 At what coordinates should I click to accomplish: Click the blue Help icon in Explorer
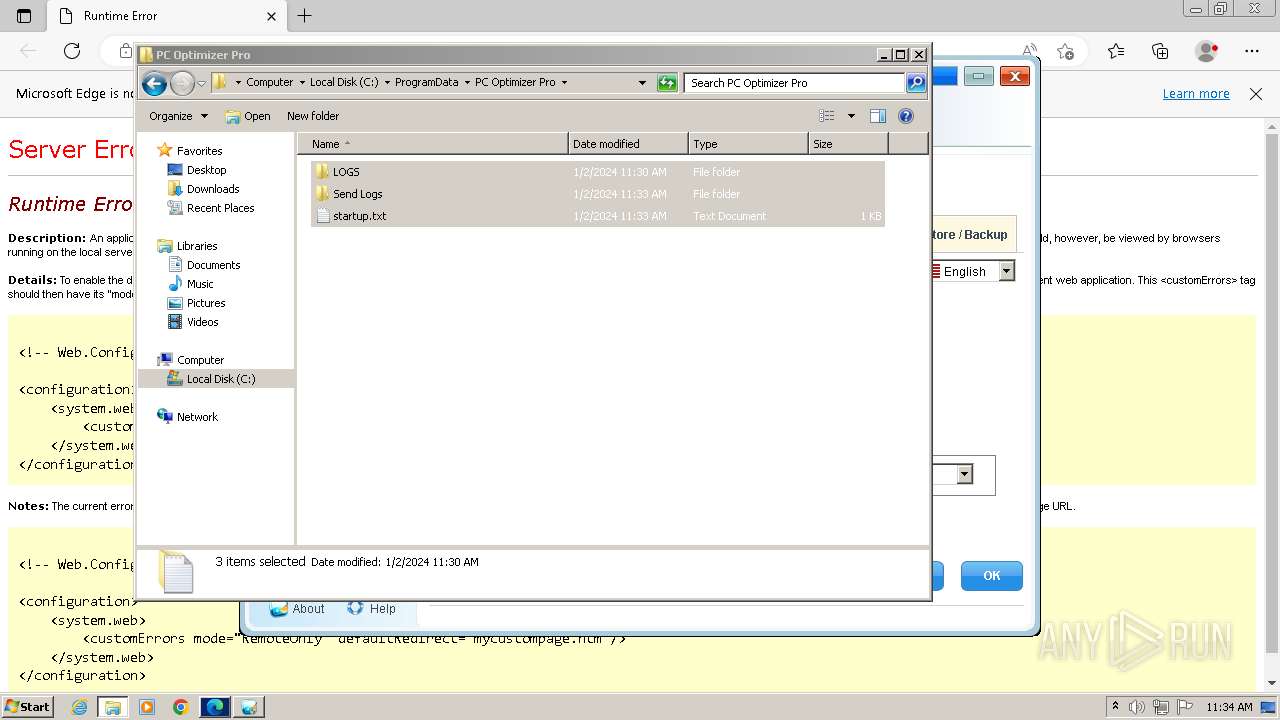pyautogui.click(x=906, y=116)
